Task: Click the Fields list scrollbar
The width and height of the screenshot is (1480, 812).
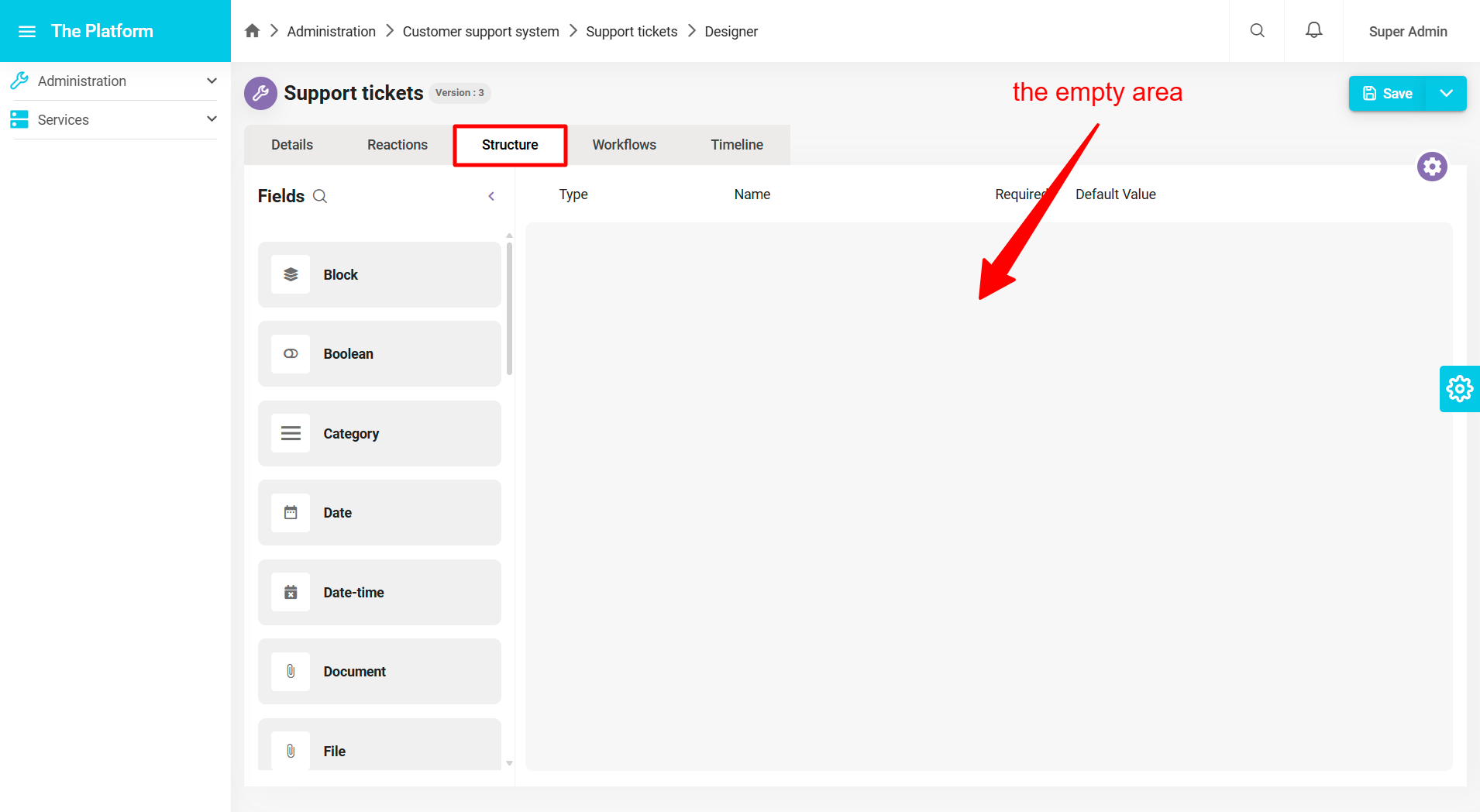Action: pyautogui.click(x=509, y=310)
